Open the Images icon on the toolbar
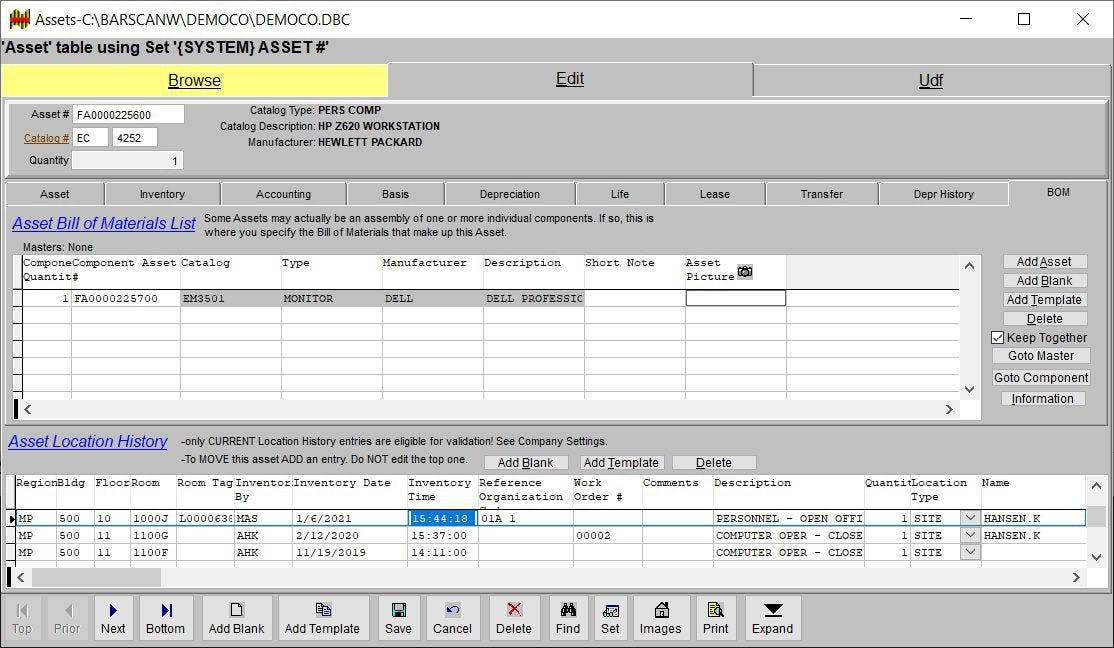The image size is (1114, 648). coord(660,617)
